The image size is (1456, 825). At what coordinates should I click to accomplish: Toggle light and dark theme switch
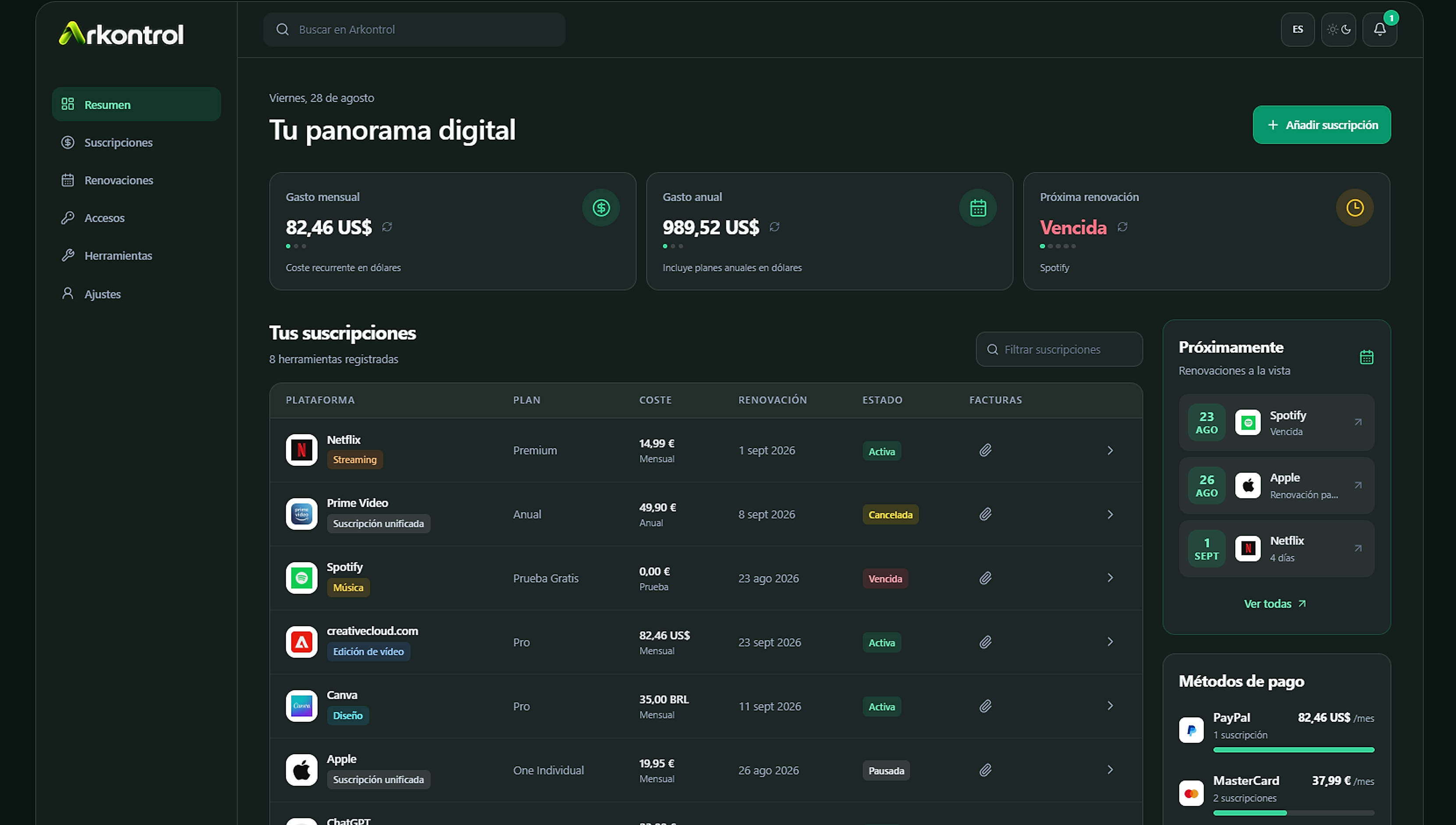pos(1338,29)
